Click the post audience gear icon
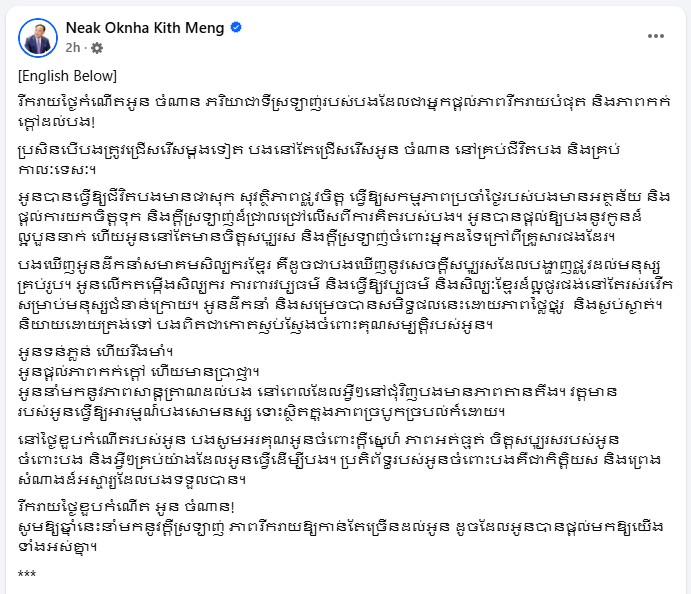The image size is (691, 594). (x=97, y=47)
